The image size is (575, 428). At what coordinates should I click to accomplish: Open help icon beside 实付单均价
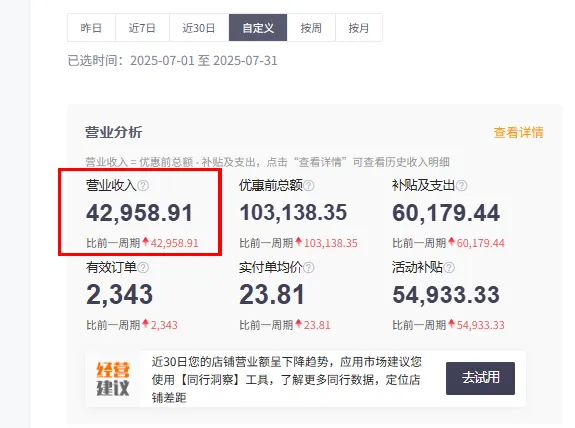point(309,268)
